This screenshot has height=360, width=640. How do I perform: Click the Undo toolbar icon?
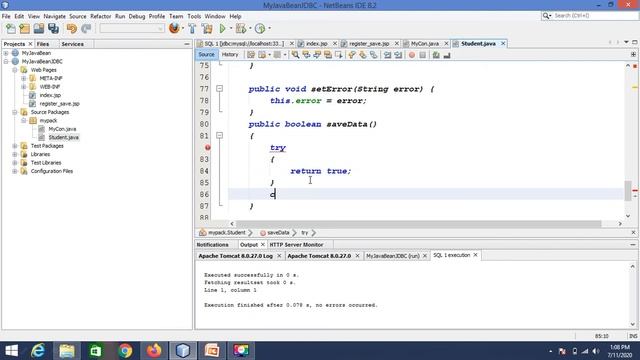[x=72, y=28]
